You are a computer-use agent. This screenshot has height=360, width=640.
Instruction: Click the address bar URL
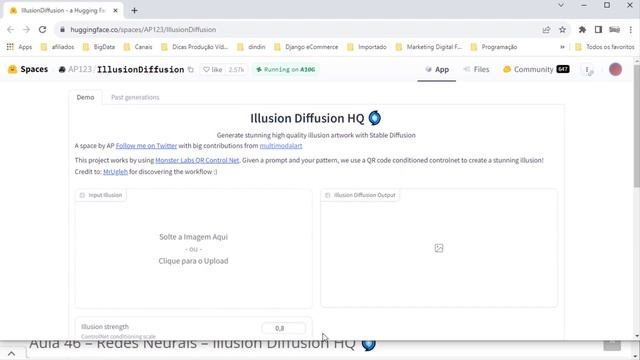pos(143,29)
